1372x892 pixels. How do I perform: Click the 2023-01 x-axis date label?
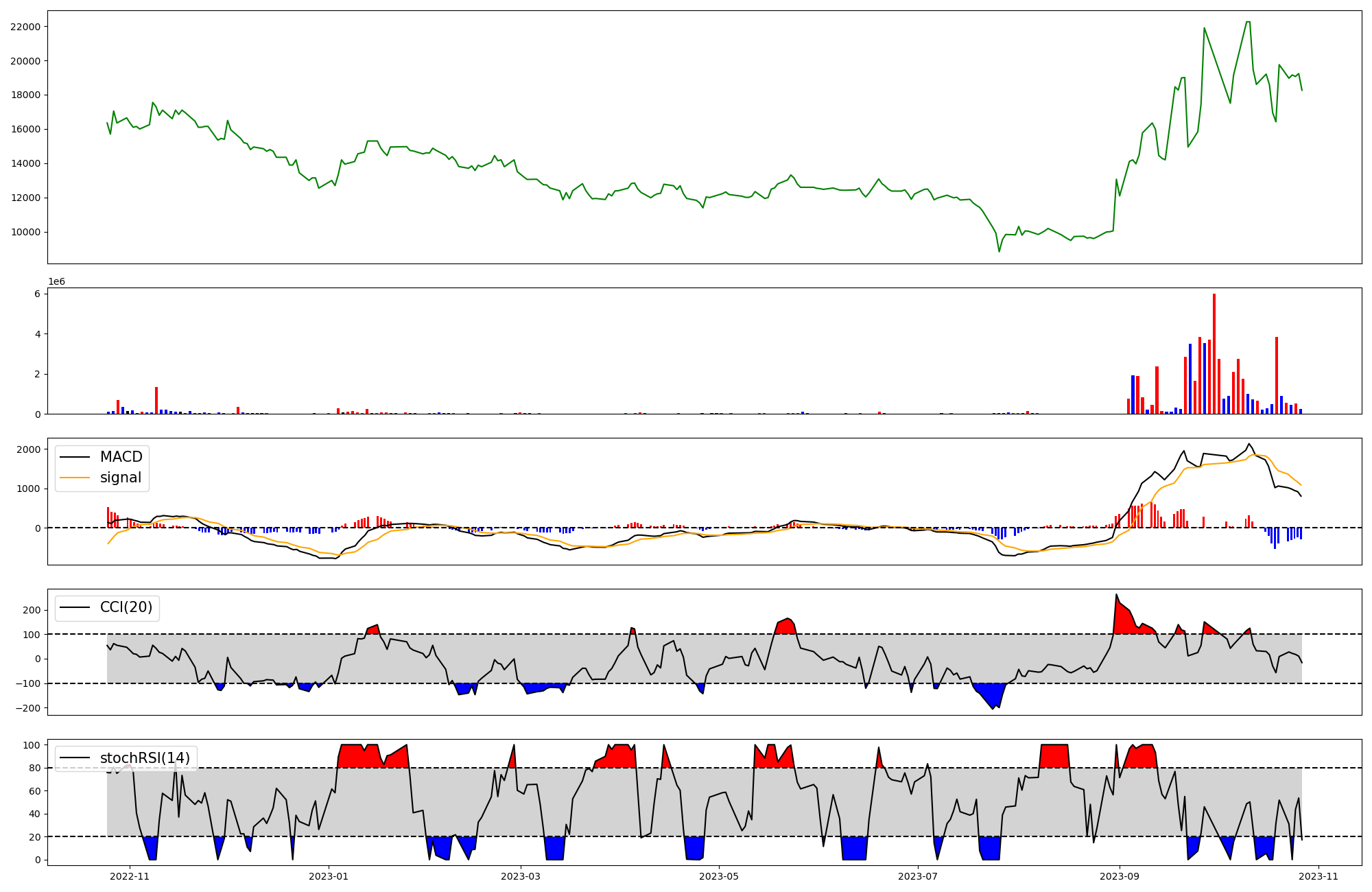(329, 876)
